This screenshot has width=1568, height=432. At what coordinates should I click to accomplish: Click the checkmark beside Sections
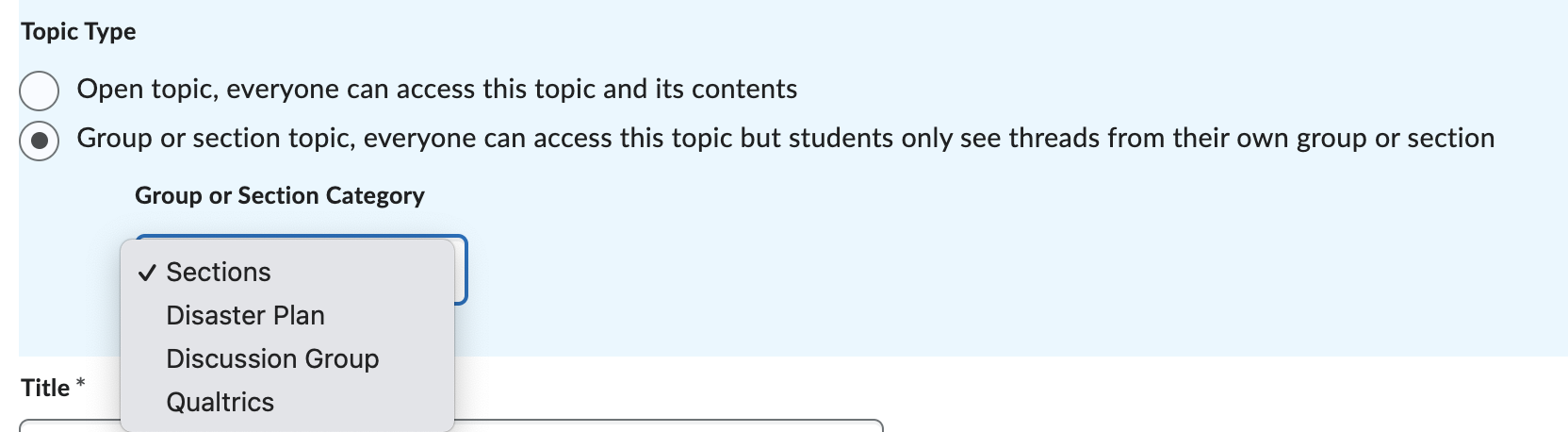[146, 274]
